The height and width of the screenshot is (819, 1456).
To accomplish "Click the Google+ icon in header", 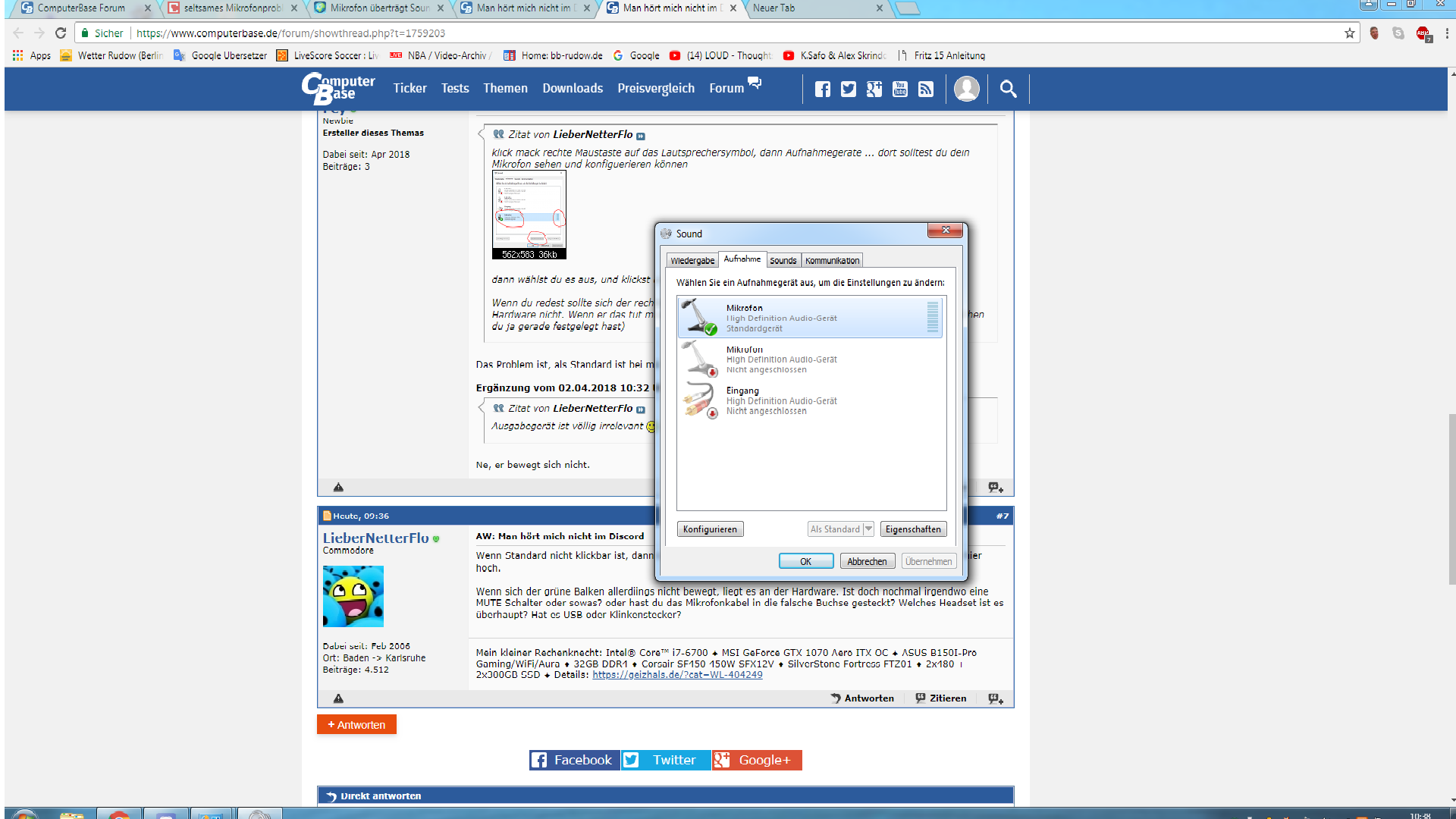I will coord(874,89).
